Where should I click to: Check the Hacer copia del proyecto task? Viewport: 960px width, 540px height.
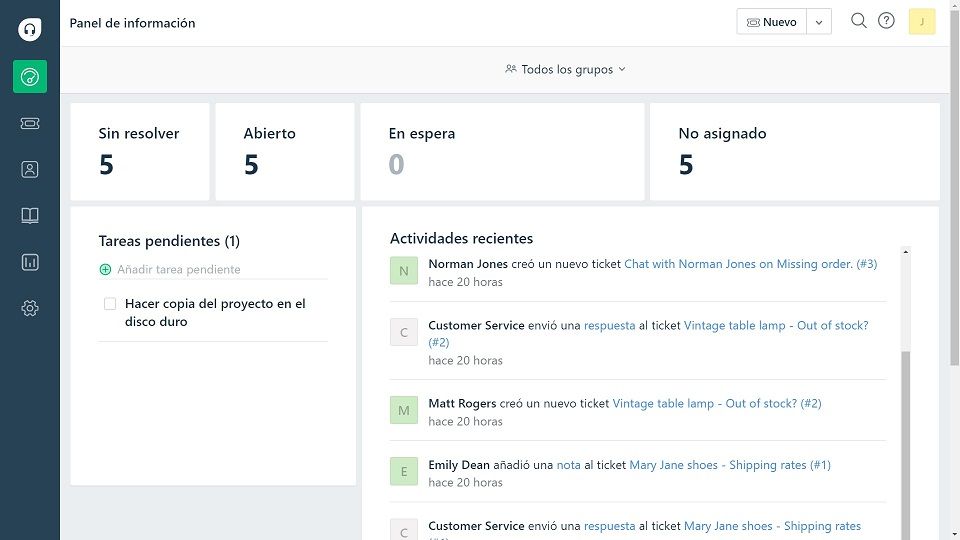[110, 304]
